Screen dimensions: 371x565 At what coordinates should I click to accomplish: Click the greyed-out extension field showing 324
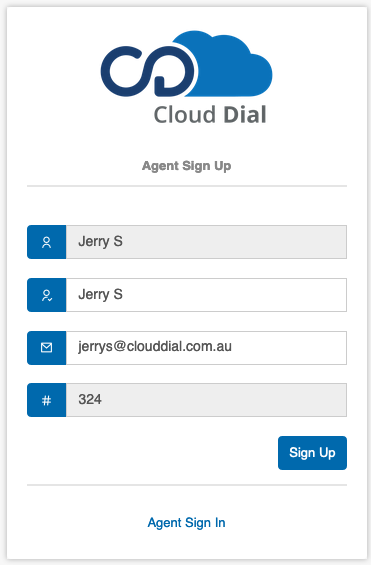(x=206, y=400)
